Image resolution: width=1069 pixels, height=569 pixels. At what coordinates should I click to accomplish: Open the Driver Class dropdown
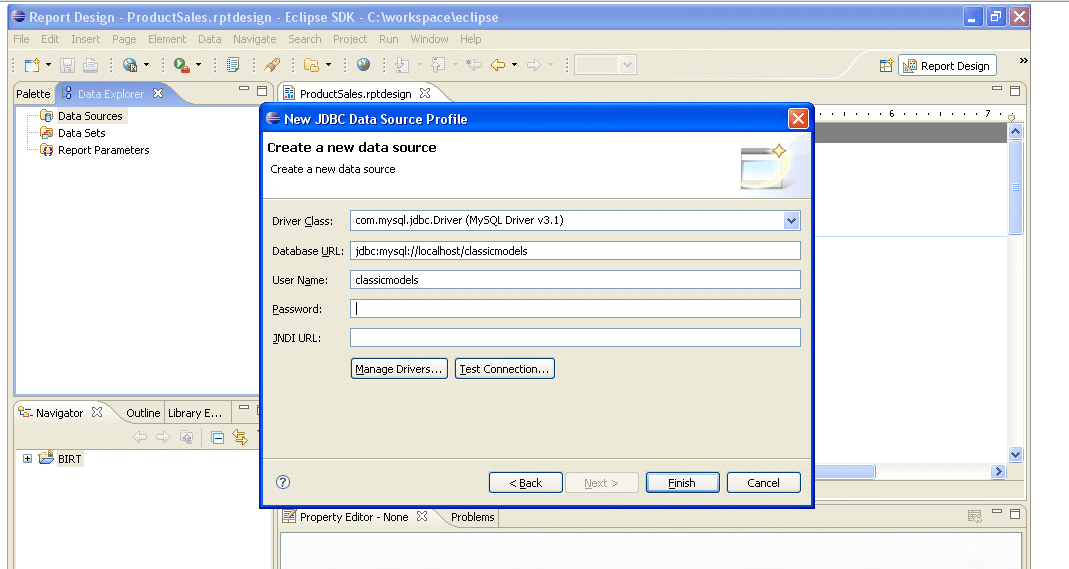(x=791, y=221)
